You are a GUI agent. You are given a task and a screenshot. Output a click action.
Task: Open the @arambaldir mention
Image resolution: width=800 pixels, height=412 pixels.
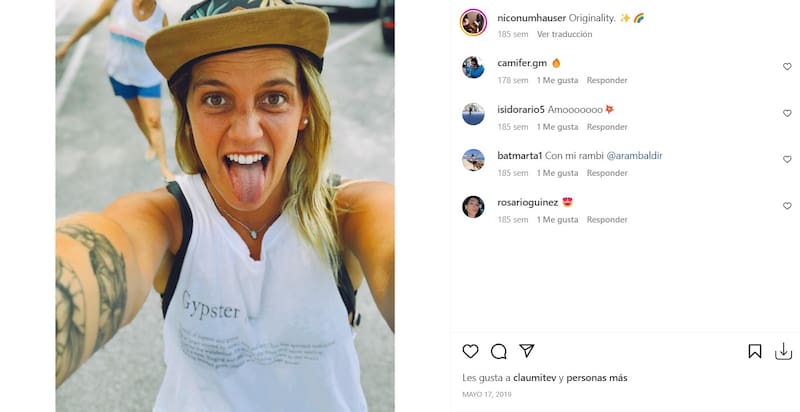pos(634,156)
